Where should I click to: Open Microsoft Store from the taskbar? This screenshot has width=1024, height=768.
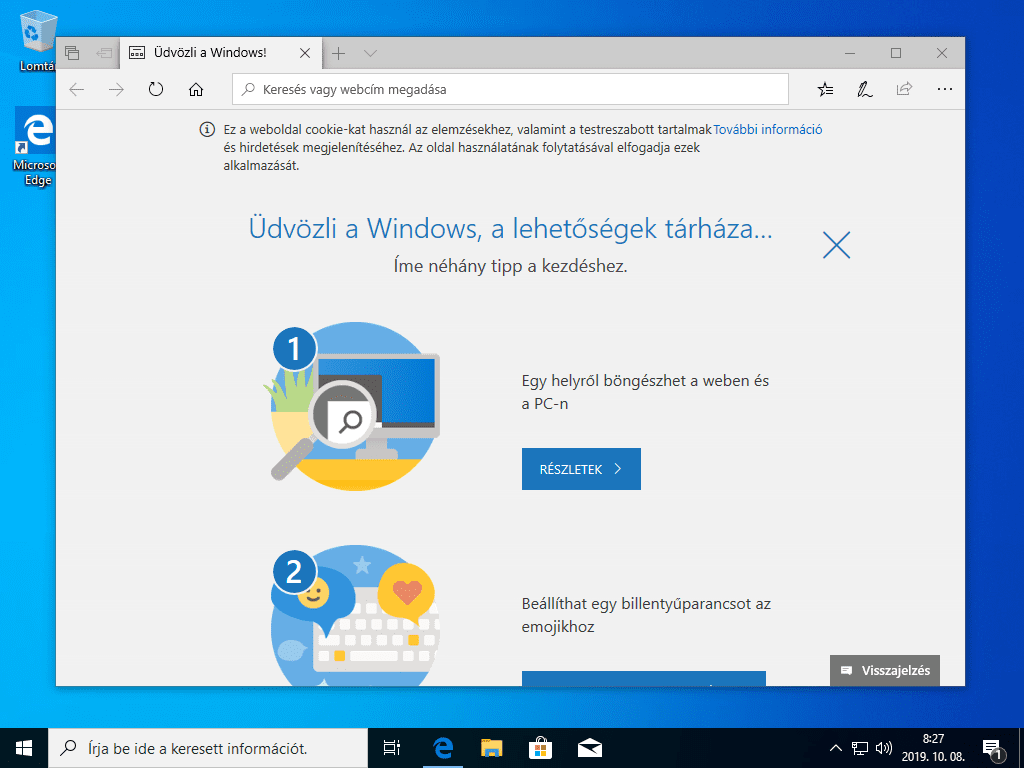(539, 747)
